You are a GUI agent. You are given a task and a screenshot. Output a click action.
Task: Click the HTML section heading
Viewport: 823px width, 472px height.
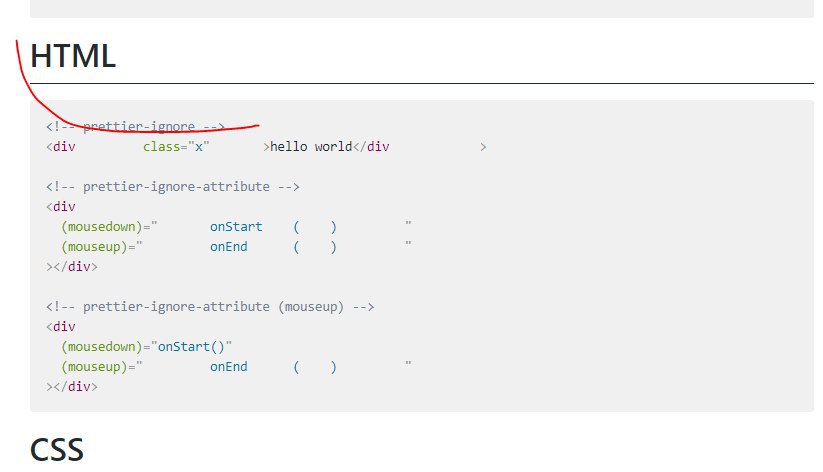pos(73,56)
